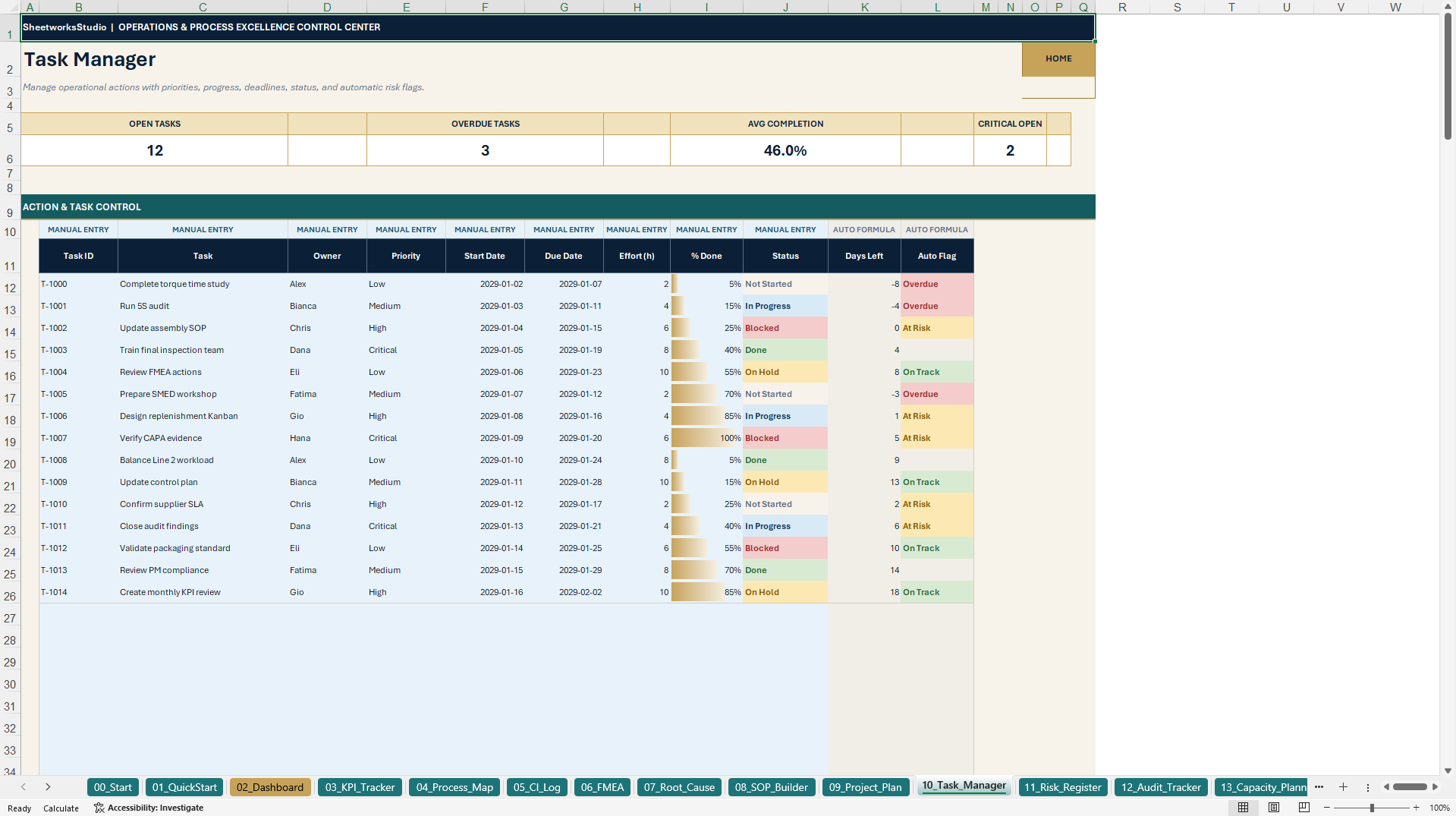Select the due date 2029-02-02 cell
Image resolution: width=1456 pixels, height=816 pixels.
click(x=564, y=593)
